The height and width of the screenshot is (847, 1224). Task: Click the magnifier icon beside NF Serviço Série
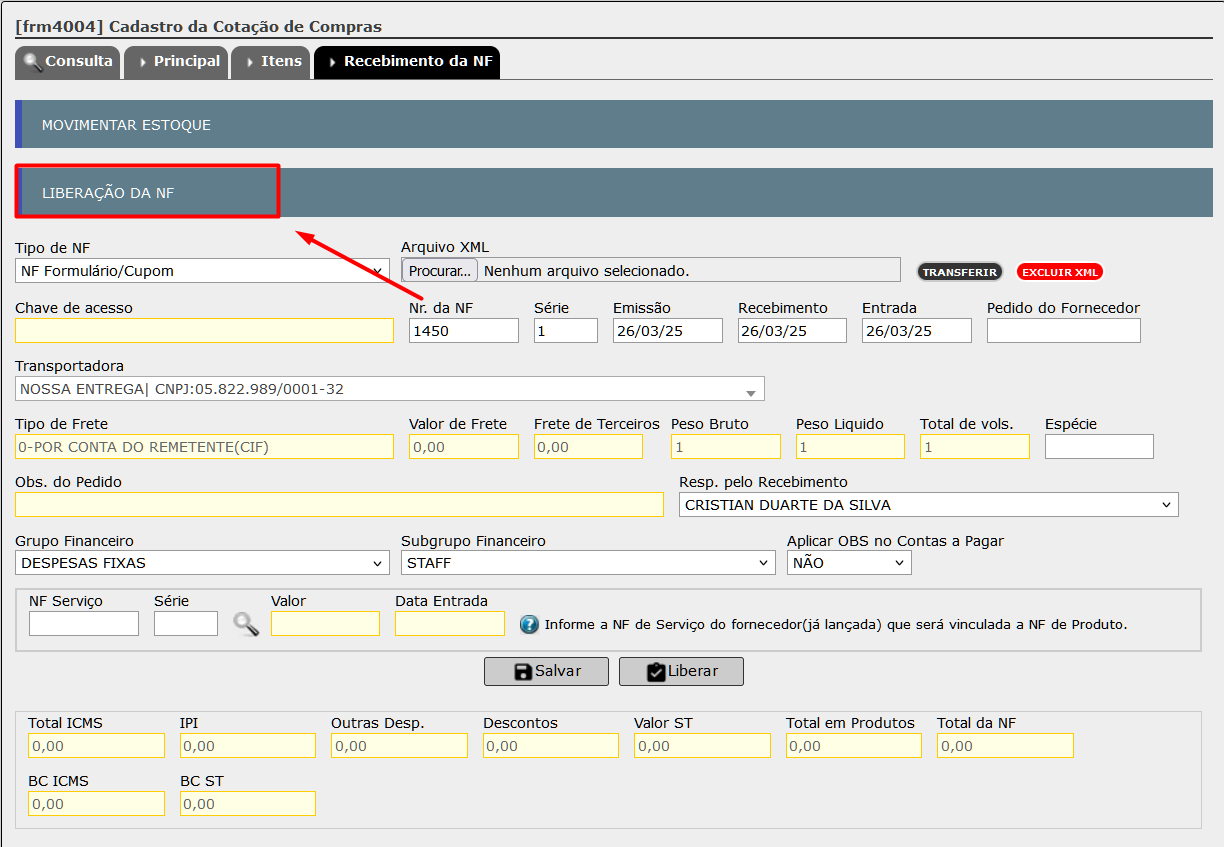(246, 624)
